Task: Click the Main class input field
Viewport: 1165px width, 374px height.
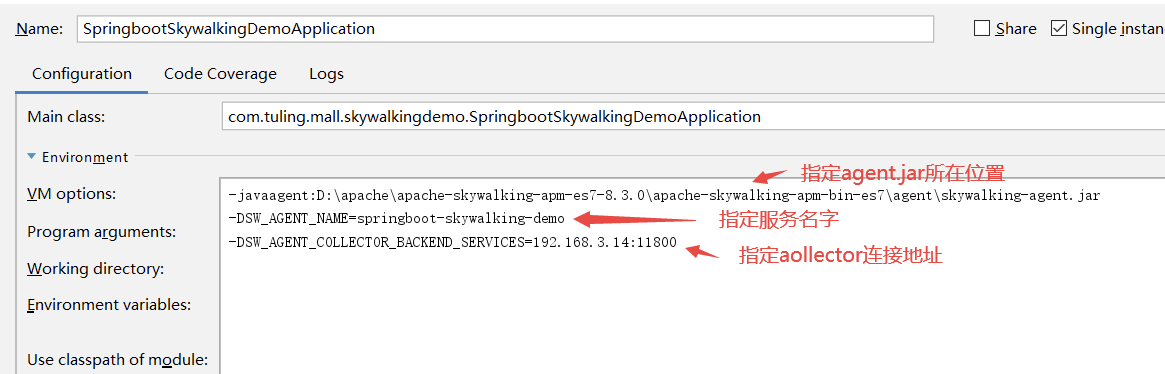Action: point(692,117)
